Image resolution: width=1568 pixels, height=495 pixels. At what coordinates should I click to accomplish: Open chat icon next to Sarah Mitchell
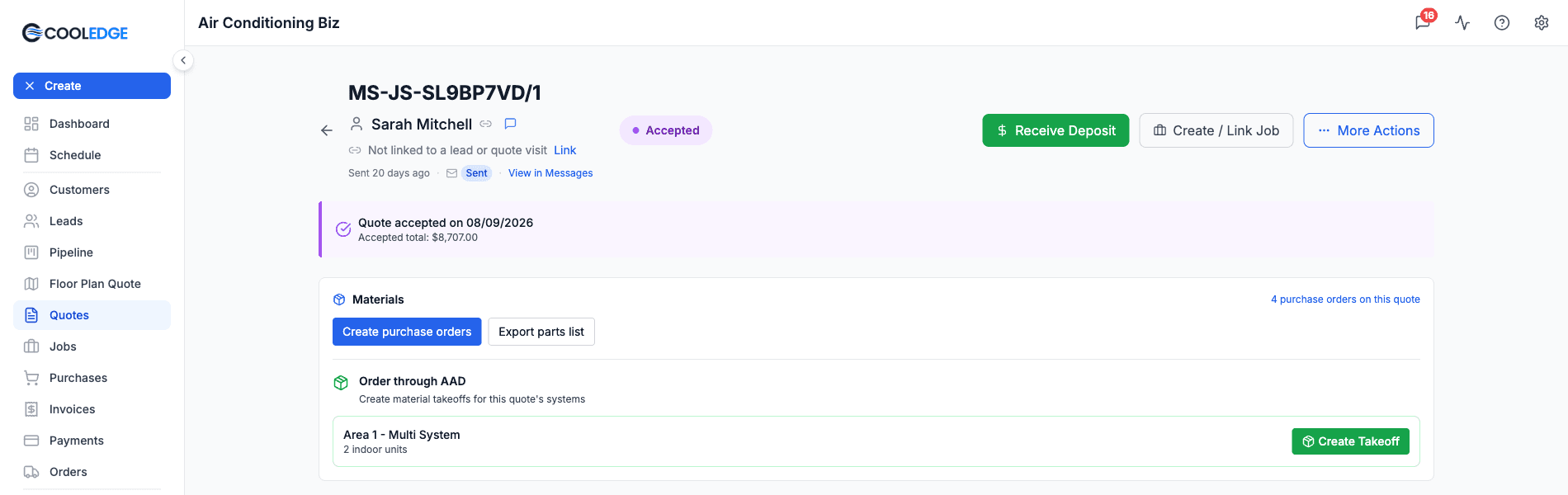pyautogui.click(x=511, y=124)
